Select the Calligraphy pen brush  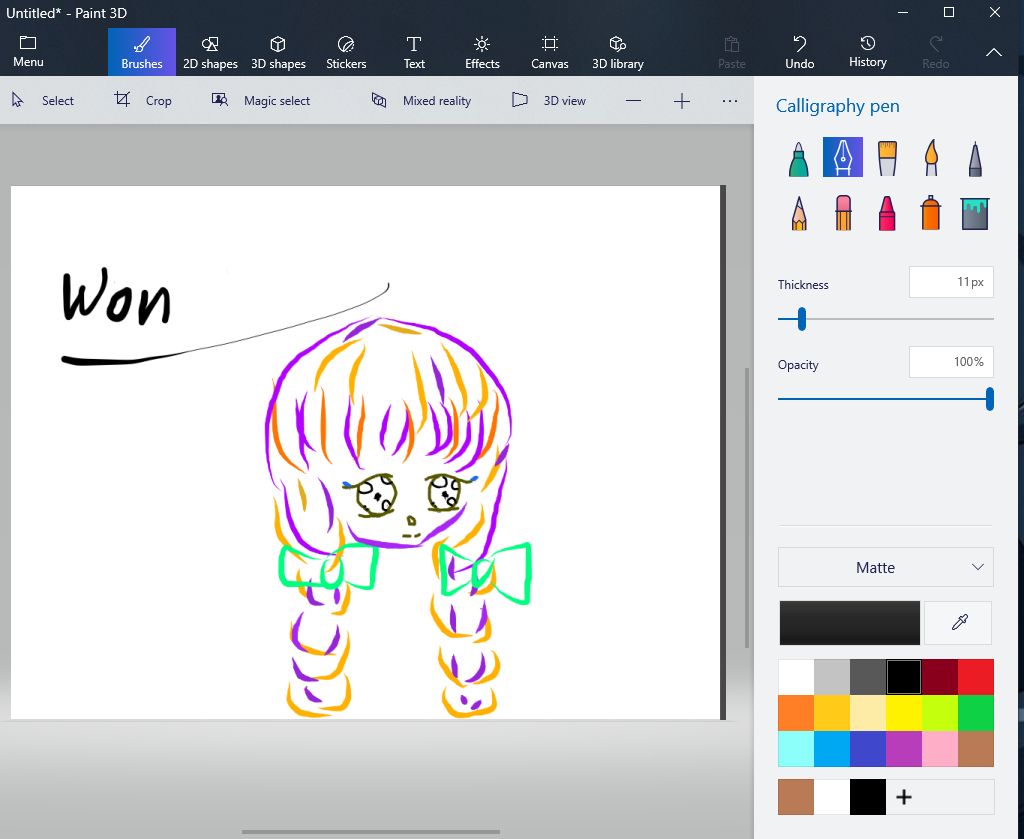pos(842,157)
